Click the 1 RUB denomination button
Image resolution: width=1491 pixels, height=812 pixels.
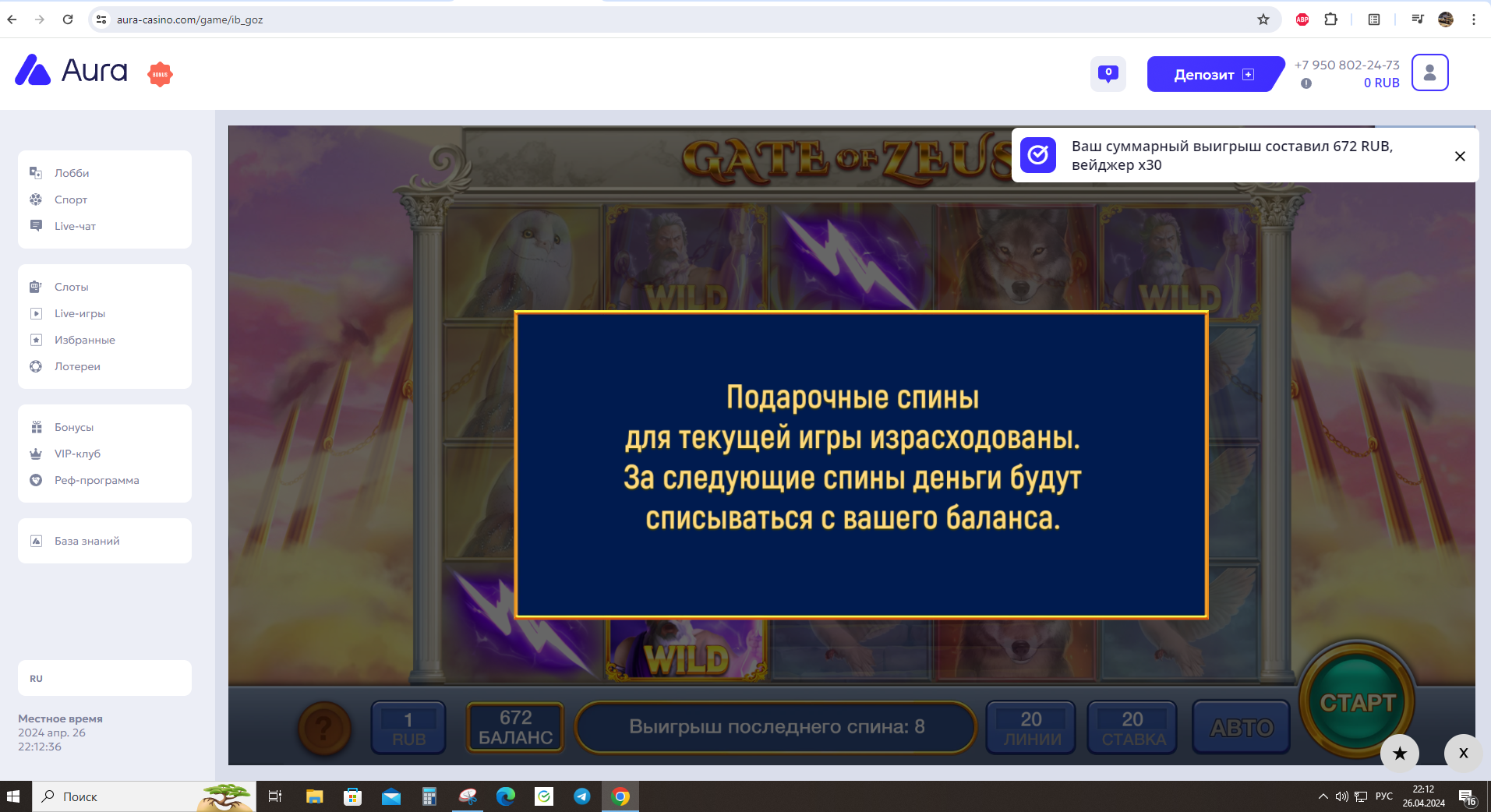(408, 728)
